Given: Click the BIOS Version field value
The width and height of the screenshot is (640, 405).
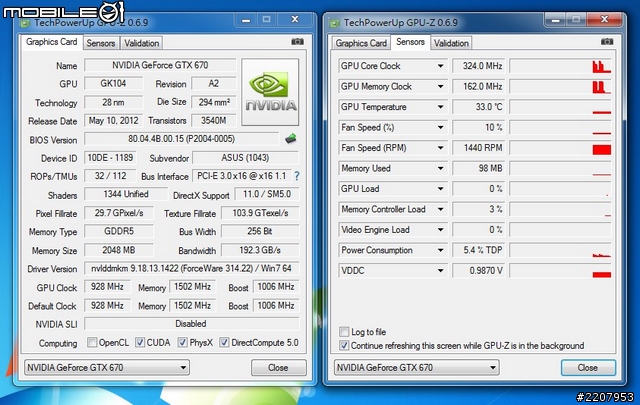Looking at the screenshot, I should pyautogui.click(x=182, y=139).
